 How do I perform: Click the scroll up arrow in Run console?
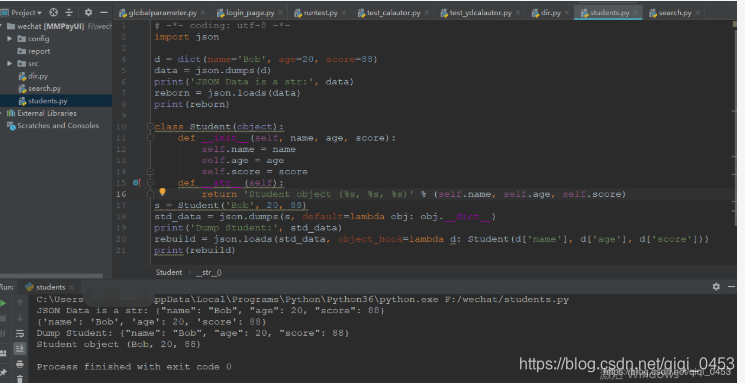pyautogui.click(x=19, y=302)
